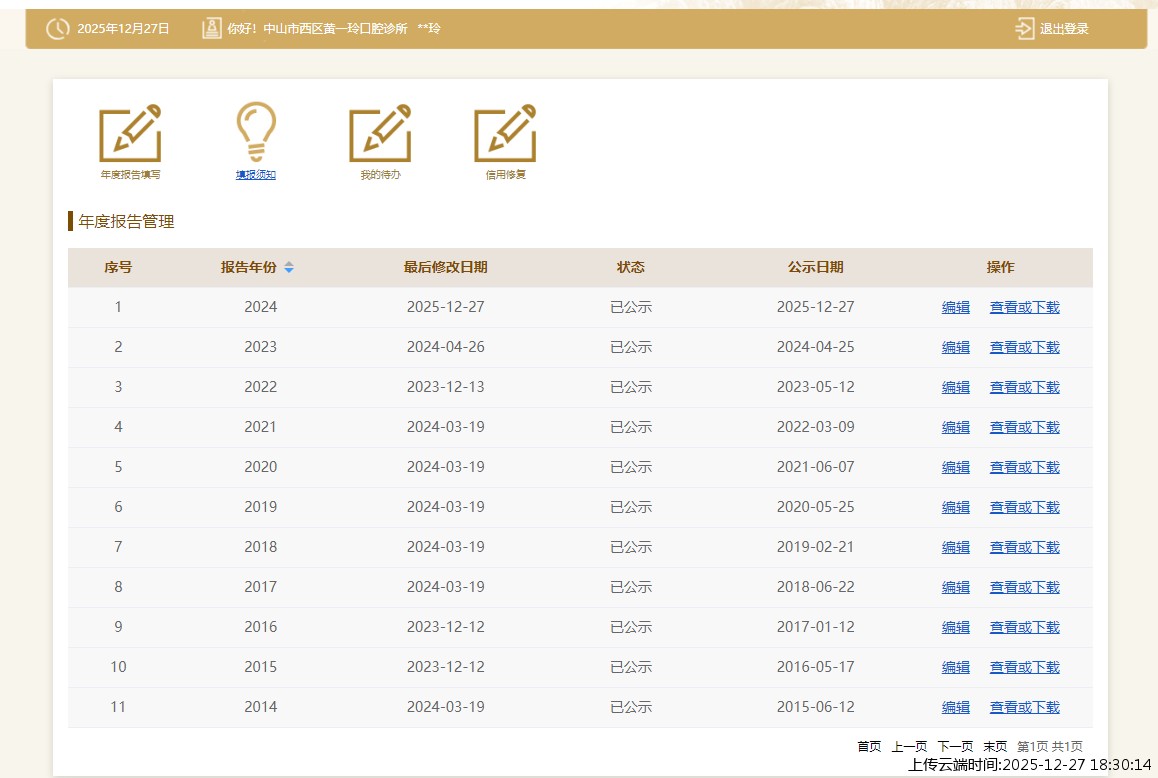
Task: Go to 首页 in pagination
Action: coord(869,747)
